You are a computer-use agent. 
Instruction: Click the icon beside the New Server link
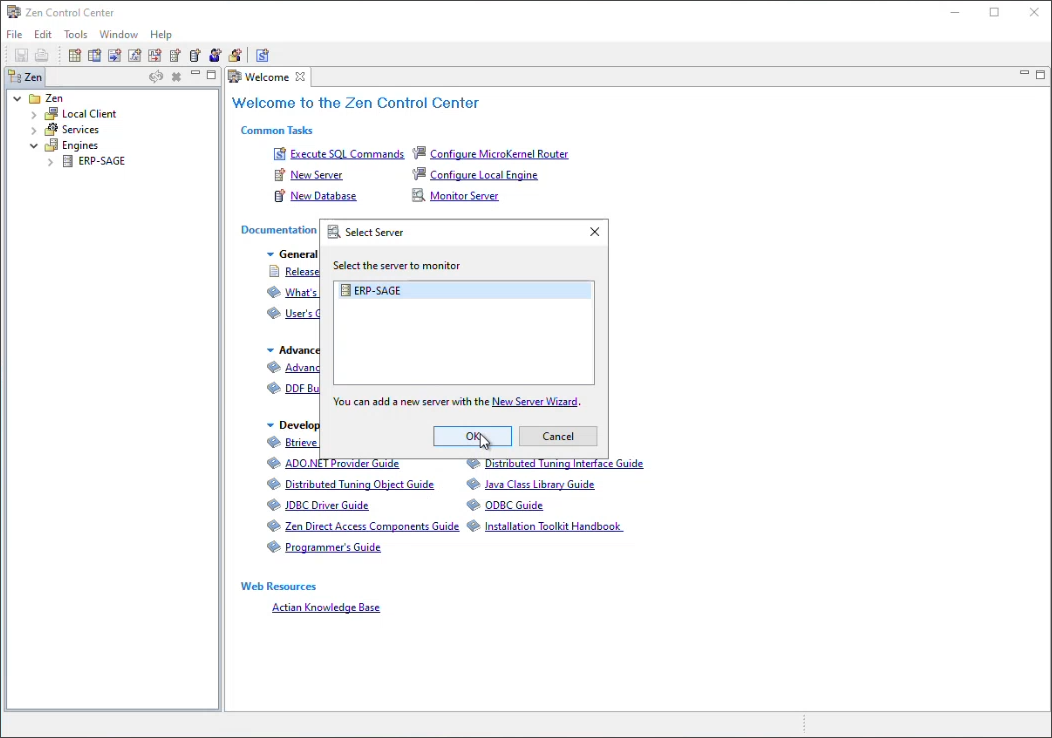click(280, 175)
